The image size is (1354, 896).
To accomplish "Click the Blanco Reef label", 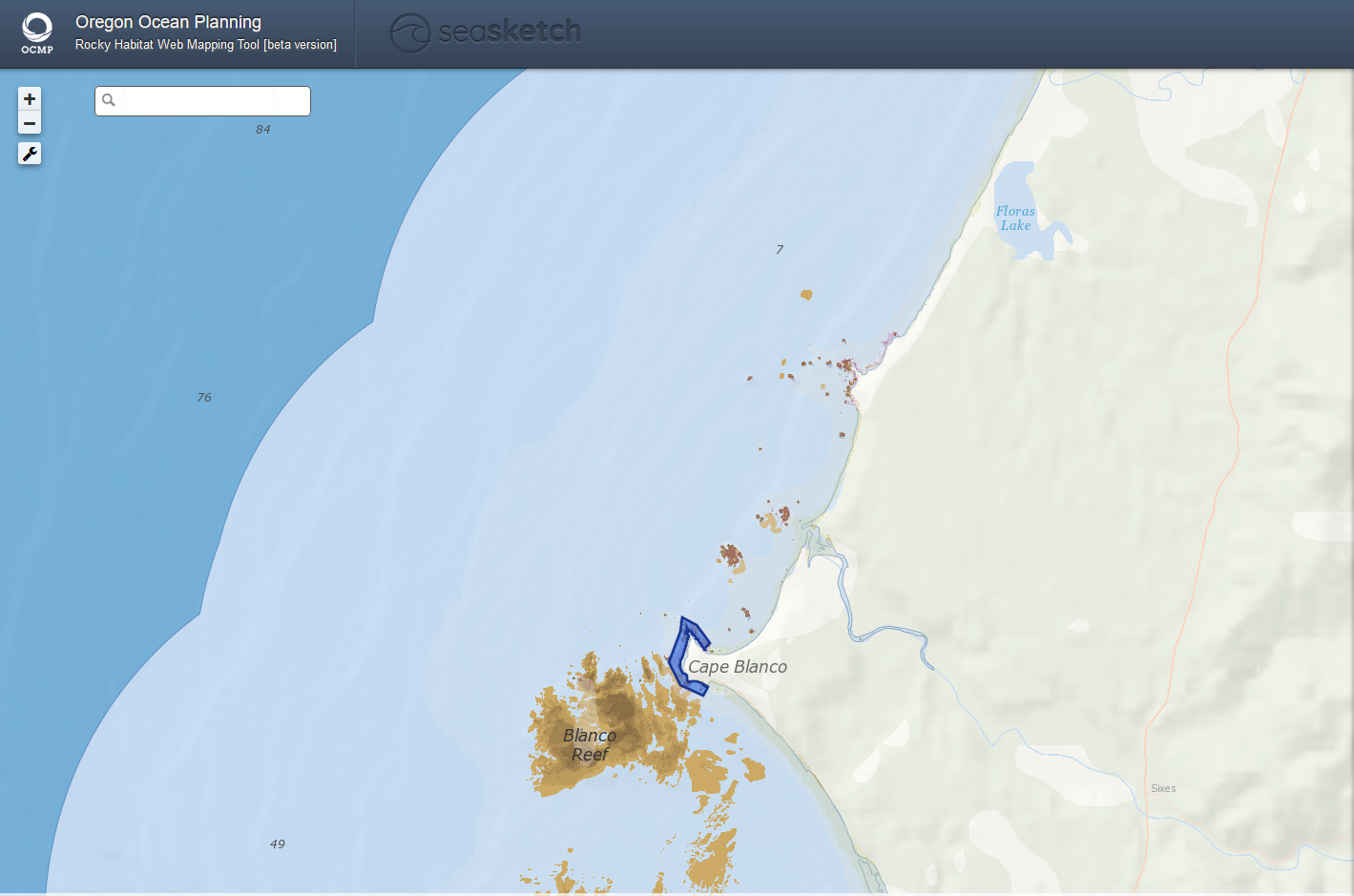I will pos(590,744).
